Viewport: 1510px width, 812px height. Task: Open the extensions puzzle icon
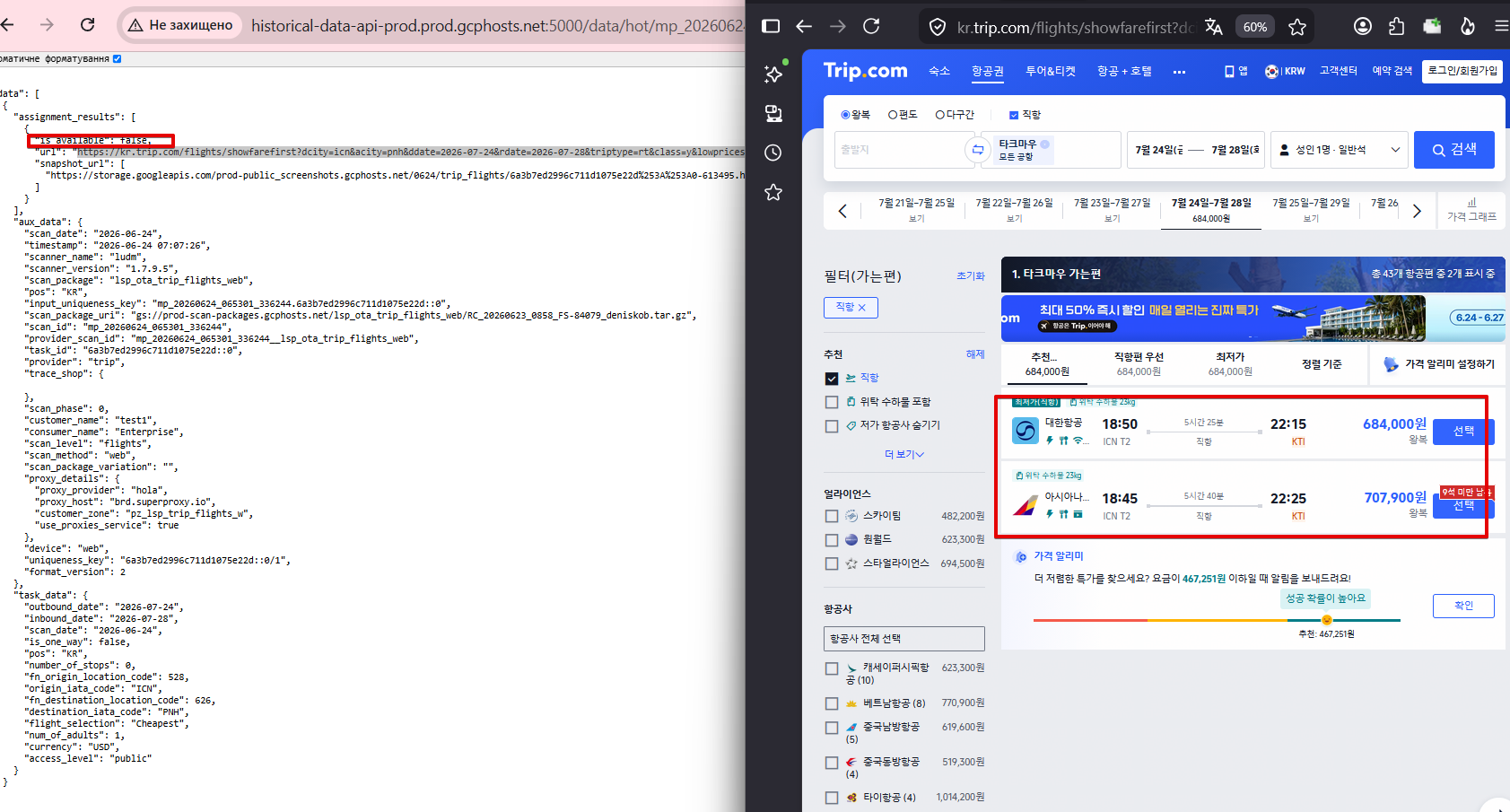[1396, 26]
